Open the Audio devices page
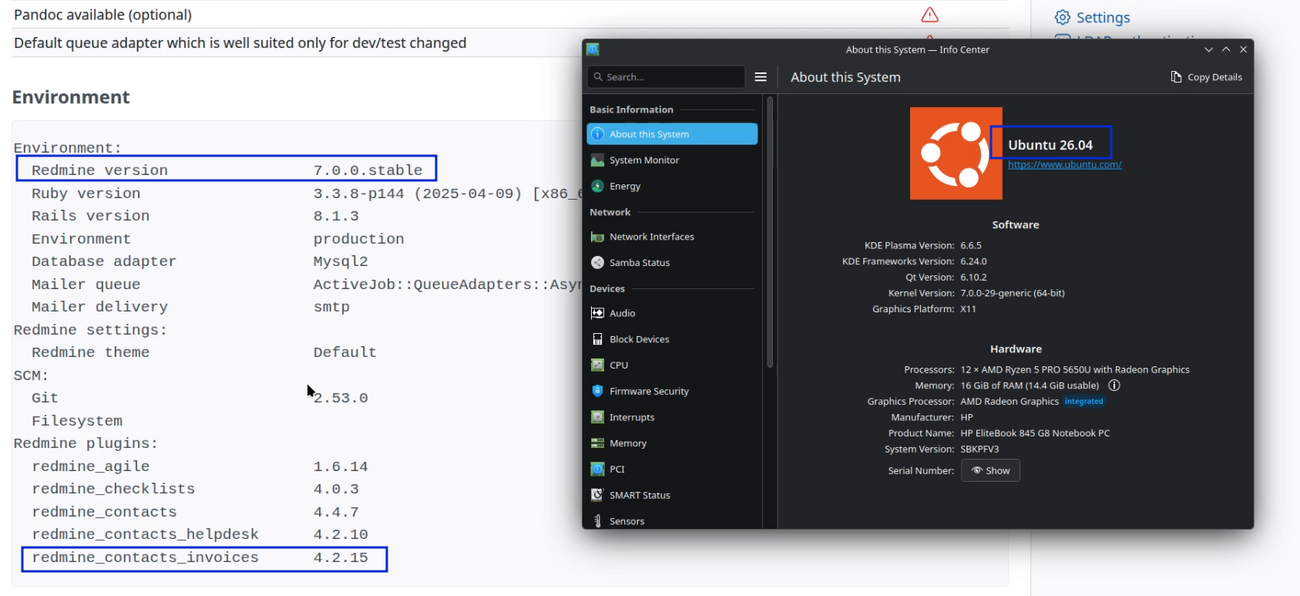1300x596 pixels. tap(672, 313)
